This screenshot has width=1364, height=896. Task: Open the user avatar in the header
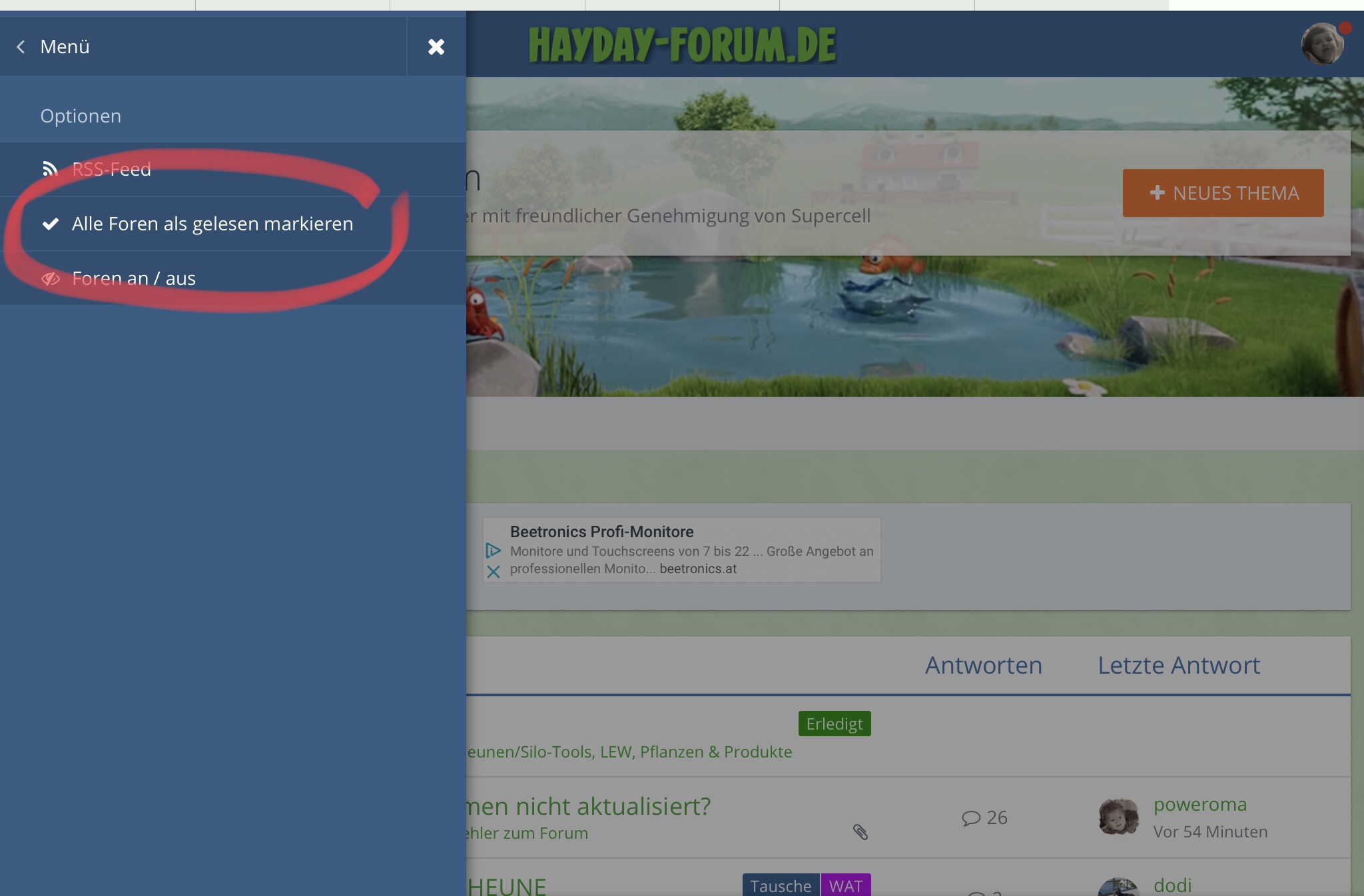tap(1322, 44)
